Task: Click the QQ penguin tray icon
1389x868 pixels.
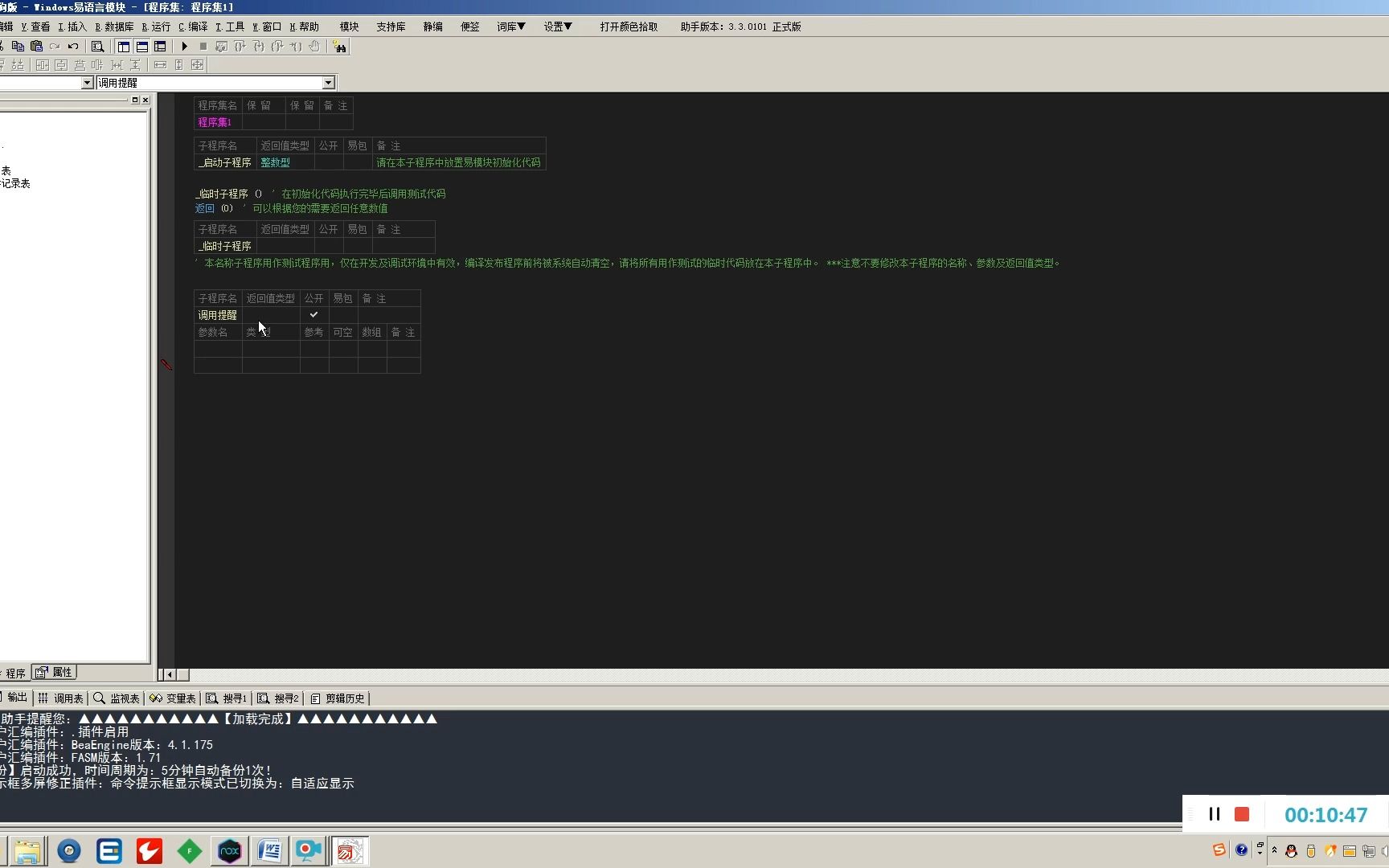Action: click(x=1292, y=850)
